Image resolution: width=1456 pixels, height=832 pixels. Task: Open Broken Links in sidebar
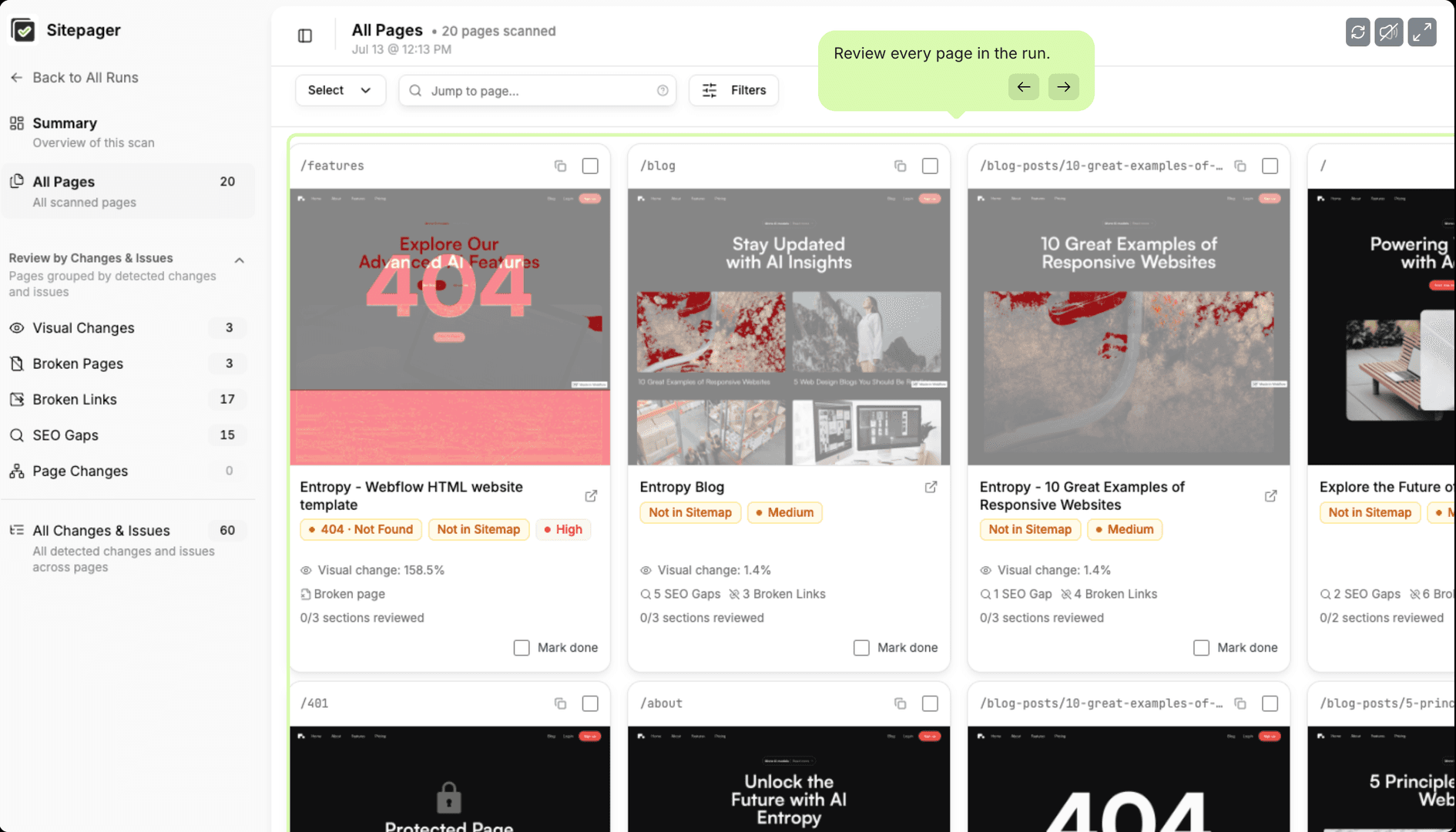tap(127, 399)
